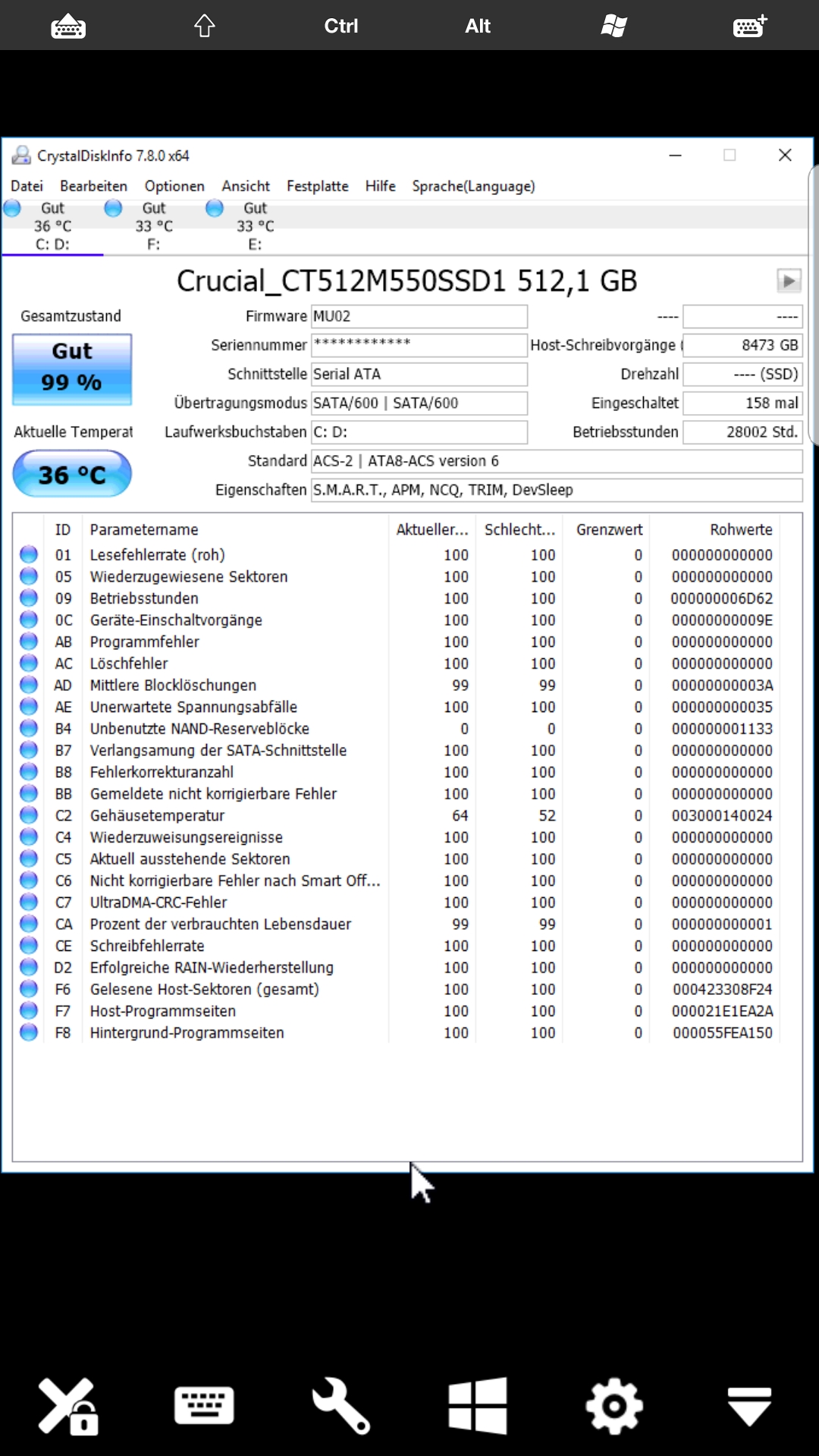Select the E: disk tab

click(x=255, y=226)
